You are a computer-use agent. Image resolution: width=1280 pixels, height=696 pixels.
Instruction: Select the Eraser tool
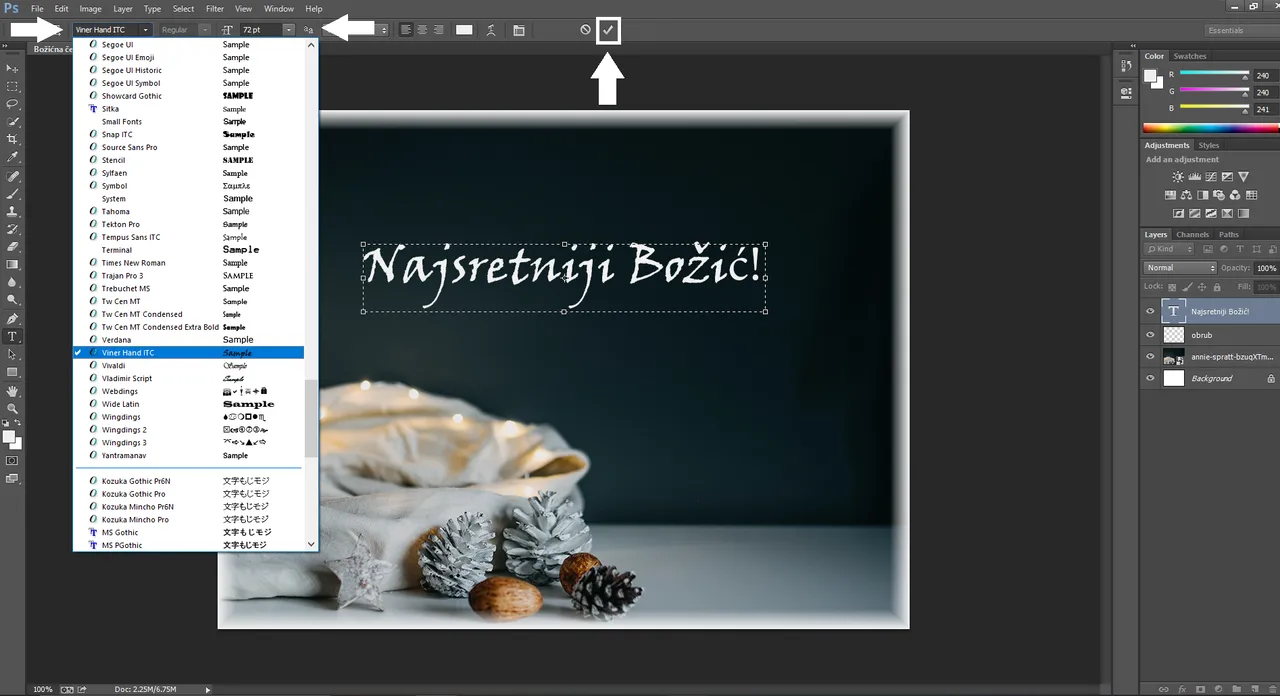click(x=12, y=246)
